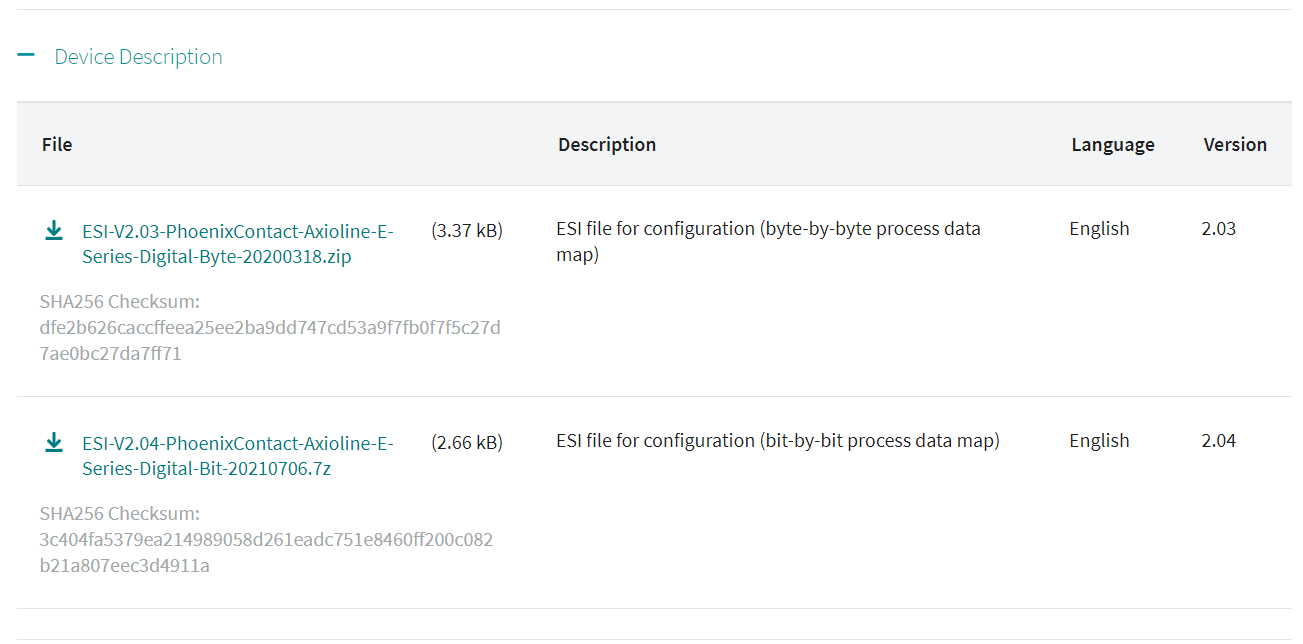Click the byte-by-byte process data map description
Screen dimensions: 1303x644
click(x=768, y=242)
